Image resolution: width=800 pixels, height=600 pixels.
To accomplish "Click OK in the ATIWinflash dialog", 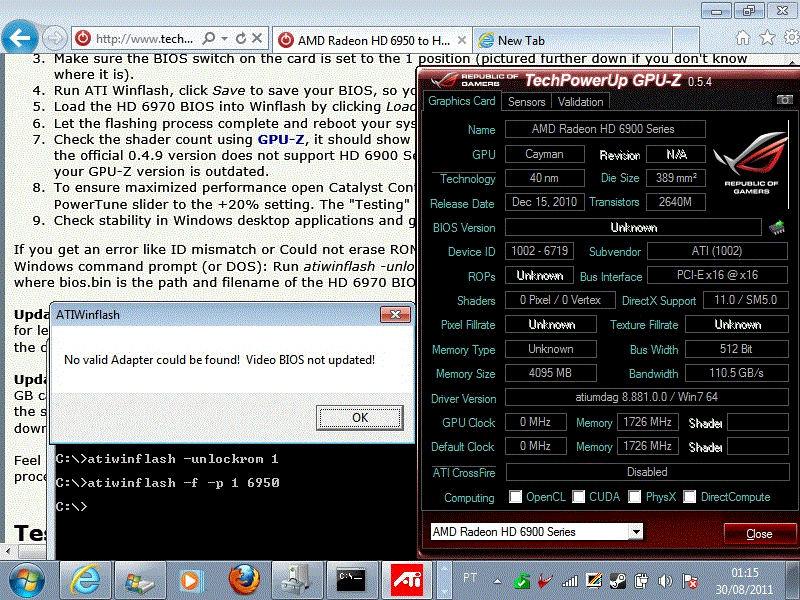I will tap(360, 418).
